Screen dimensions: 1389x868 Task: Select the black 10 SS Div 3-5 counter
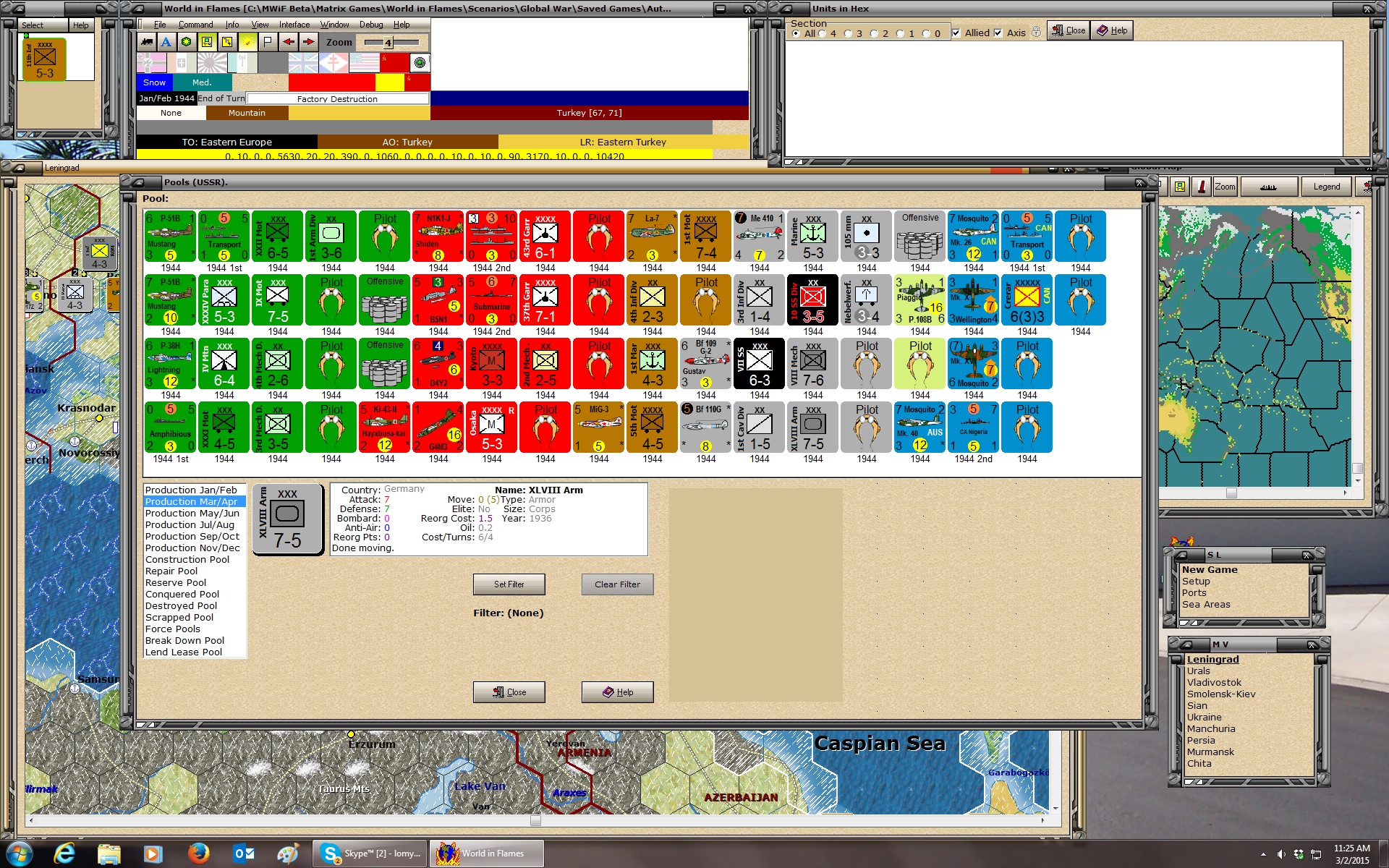click(x=813, y=300)
